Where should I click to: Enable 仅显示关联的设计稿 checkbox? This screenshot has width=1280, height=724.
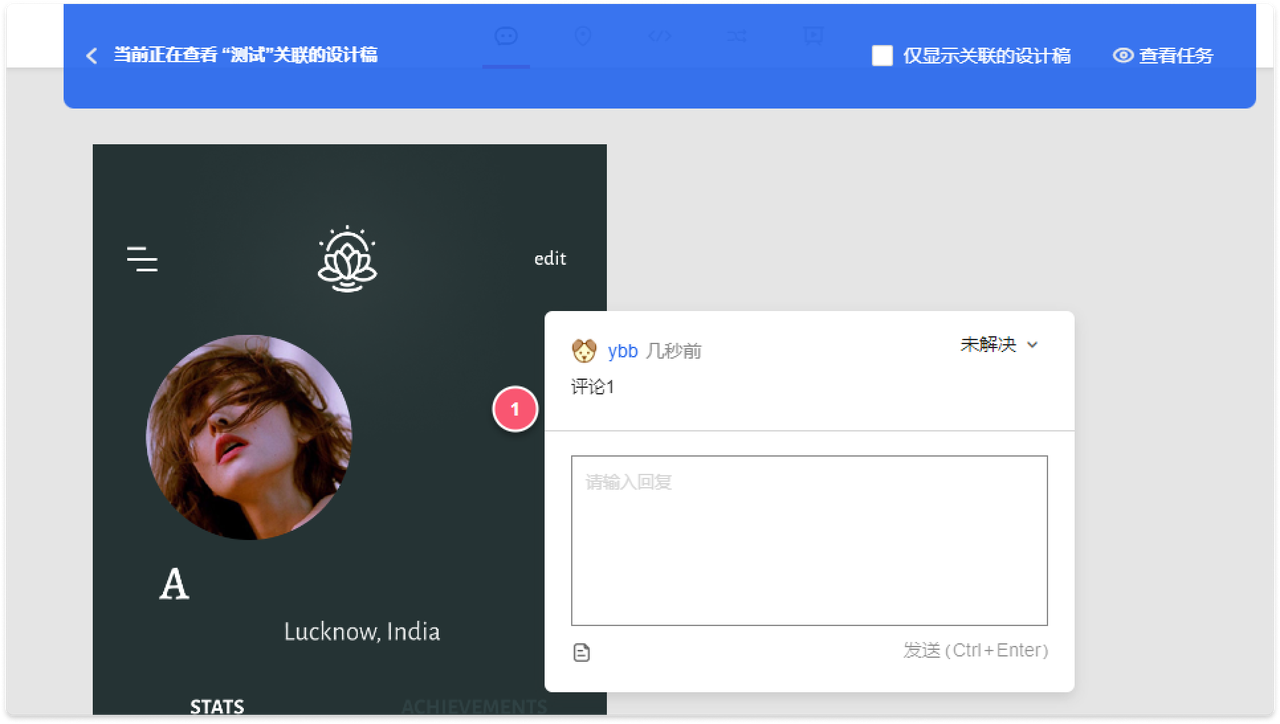click(882, 56)
